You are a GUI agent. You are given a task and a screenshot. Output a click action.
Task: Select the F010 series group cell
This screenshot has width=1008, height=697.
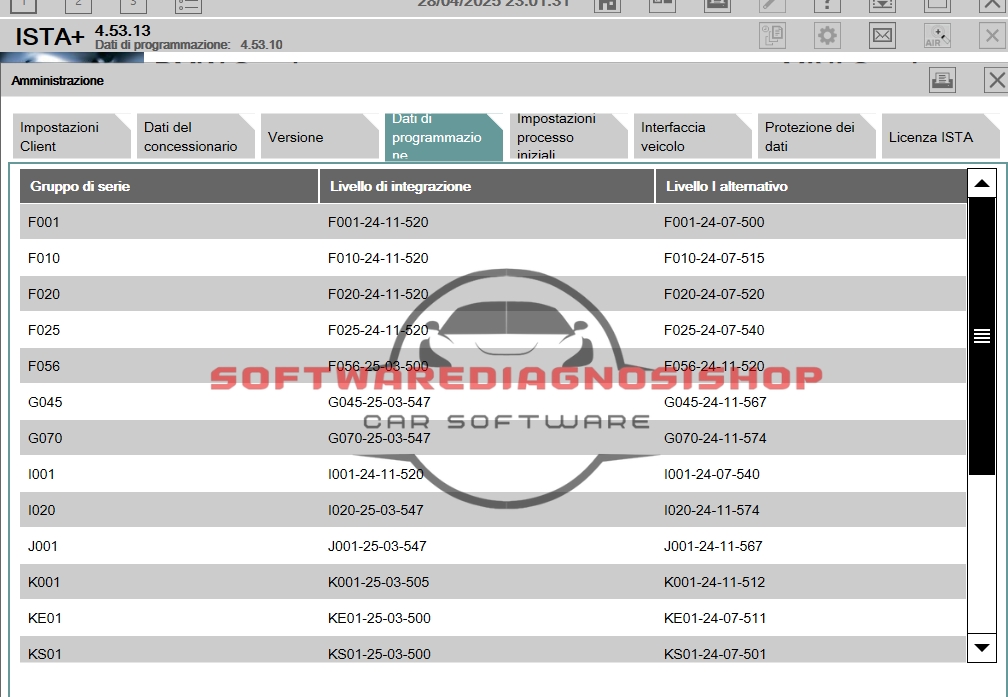point(44,258)
